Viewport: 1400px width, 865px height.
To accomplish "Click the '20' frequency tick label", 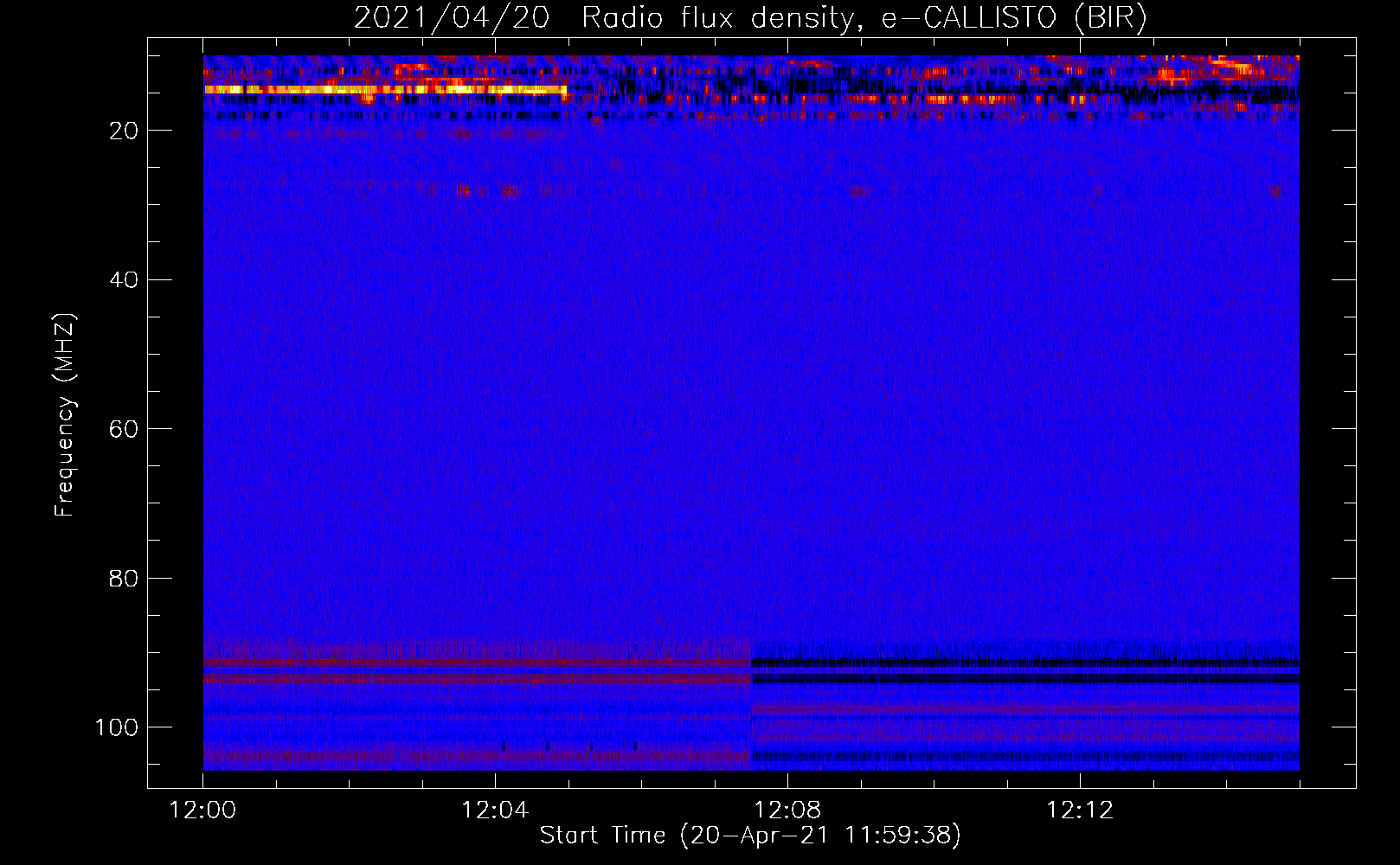I will pos(124,131).
